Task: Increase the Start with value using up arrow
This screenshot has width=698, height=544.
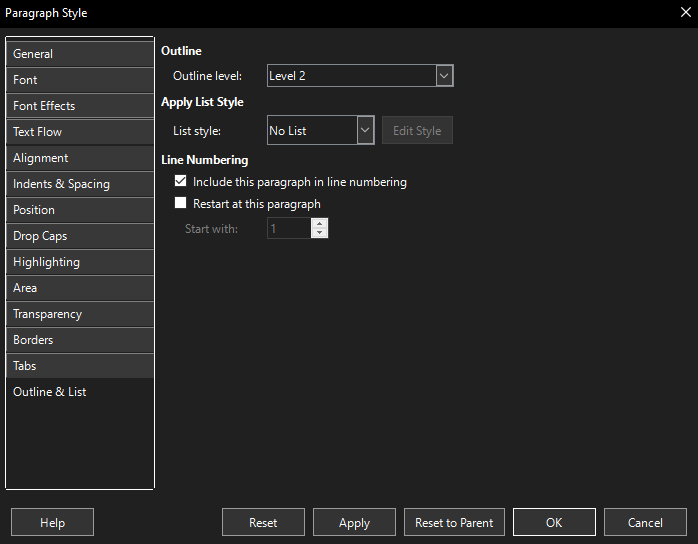Action: pos(319,223)
